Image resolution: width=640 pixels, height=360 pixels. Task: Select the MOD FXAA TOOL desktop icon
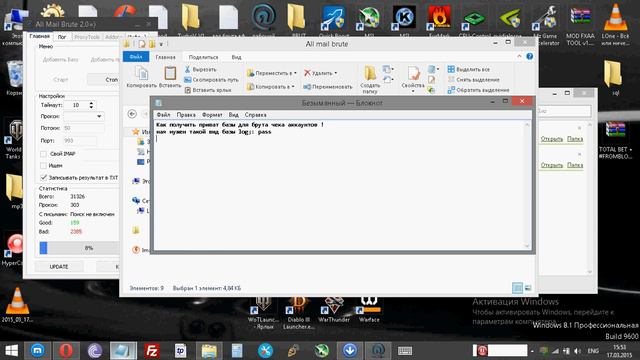click(580, 24)
